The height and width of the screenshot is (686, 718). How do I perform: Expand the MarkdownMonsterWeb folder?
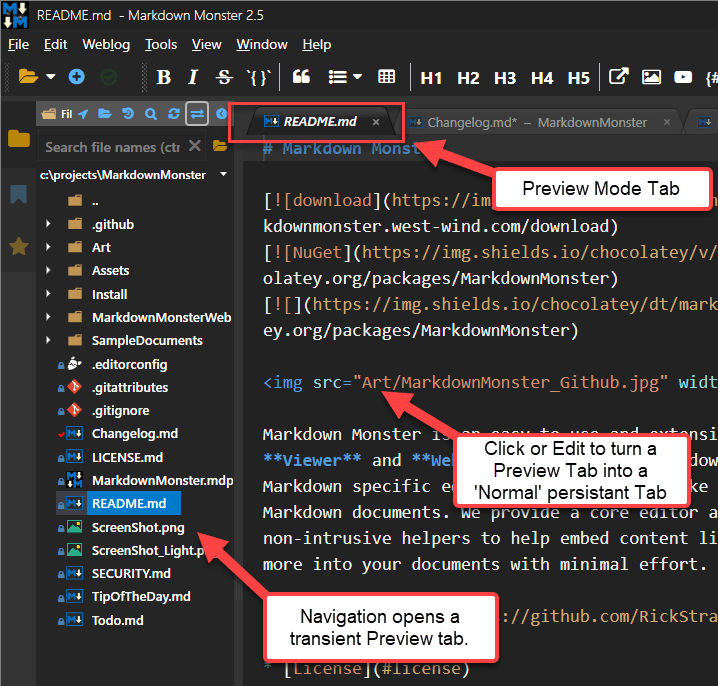48,317
